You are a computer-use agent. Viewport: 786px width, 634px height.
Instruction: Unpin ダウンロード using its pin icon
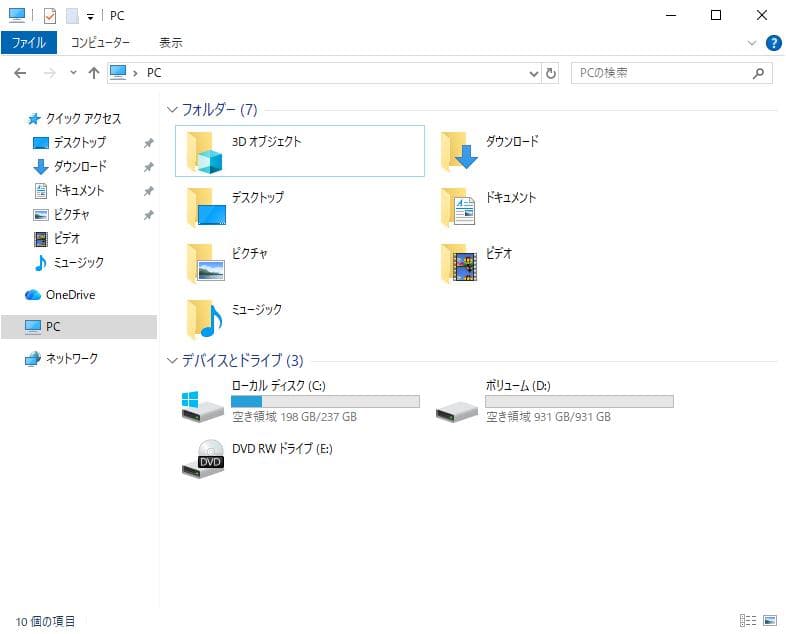(x=148, y=167)
